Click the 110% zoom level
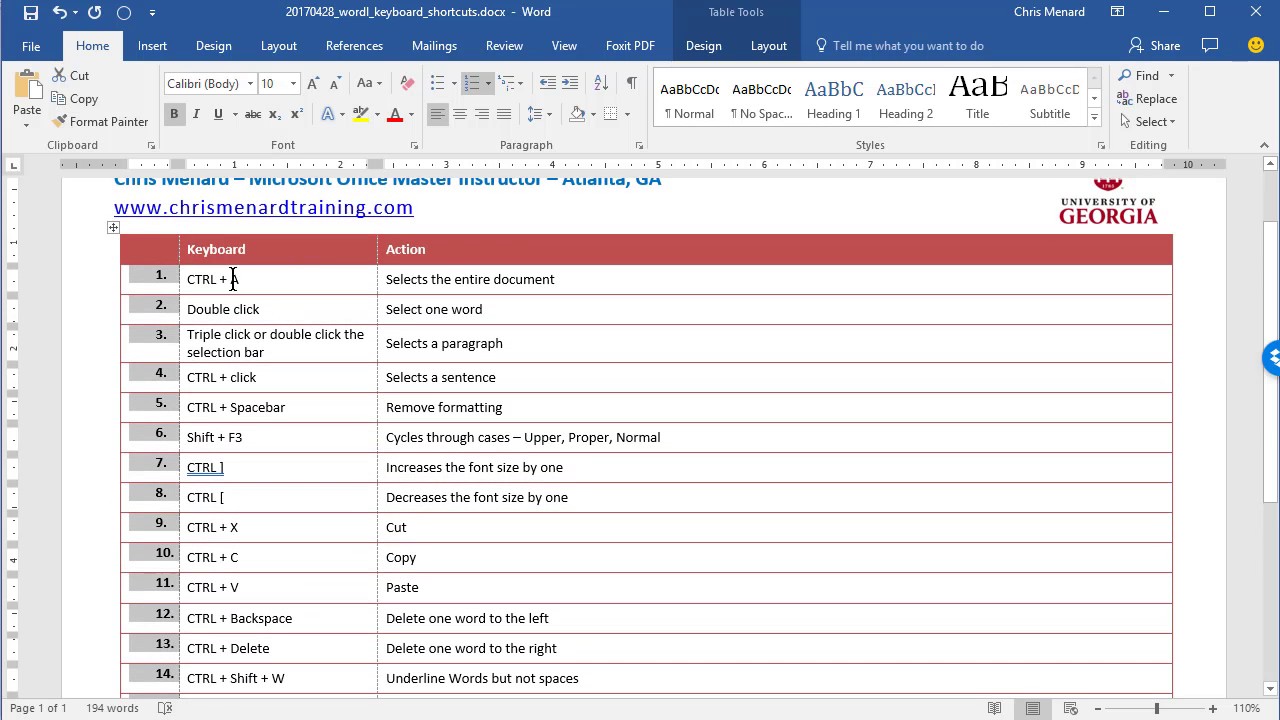This screenshot has width=1280, height=720. 1246,708
